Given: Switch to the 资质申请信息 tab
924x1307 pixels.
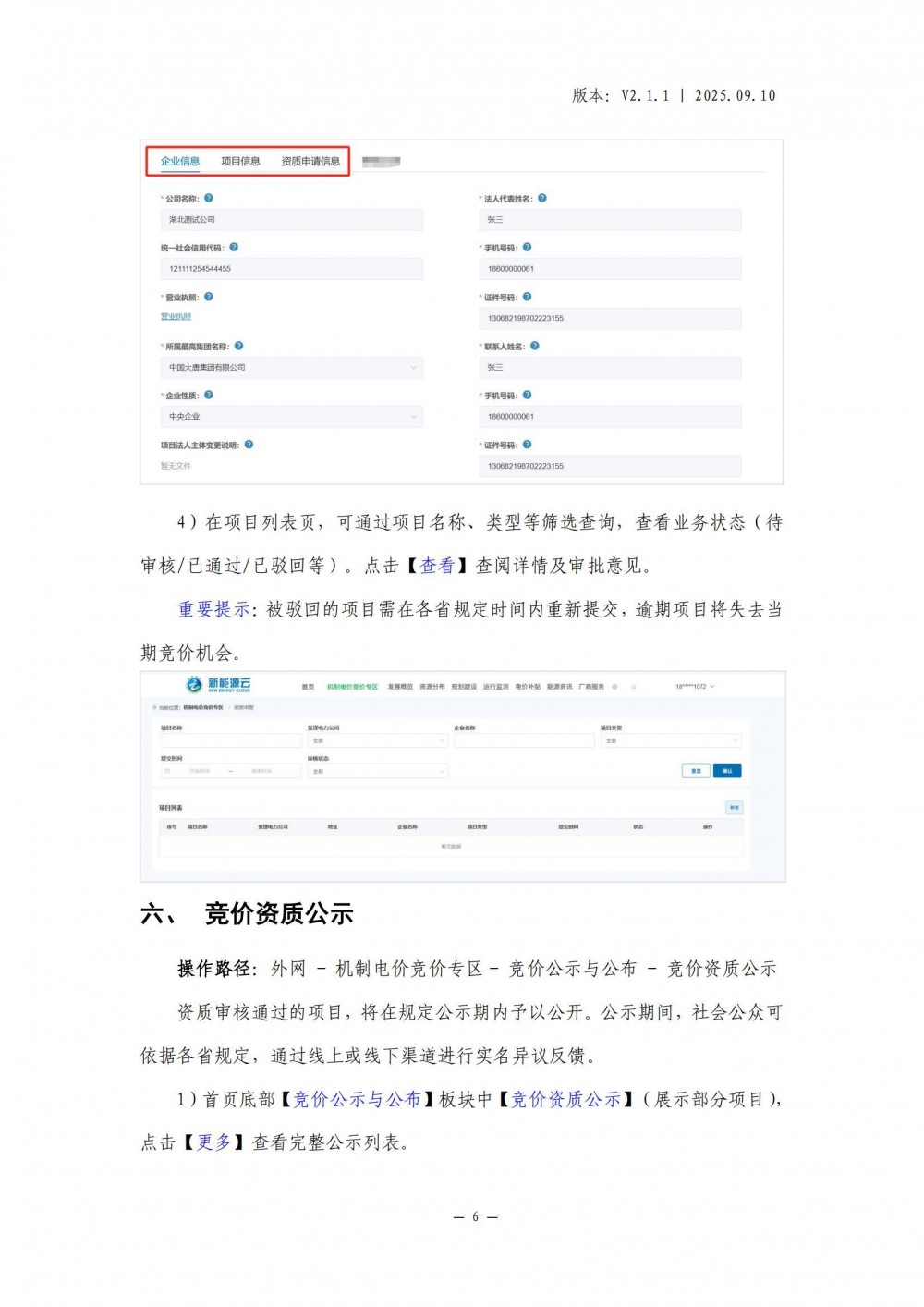Looking at the screenshot, I should click(x=310, y=161).
